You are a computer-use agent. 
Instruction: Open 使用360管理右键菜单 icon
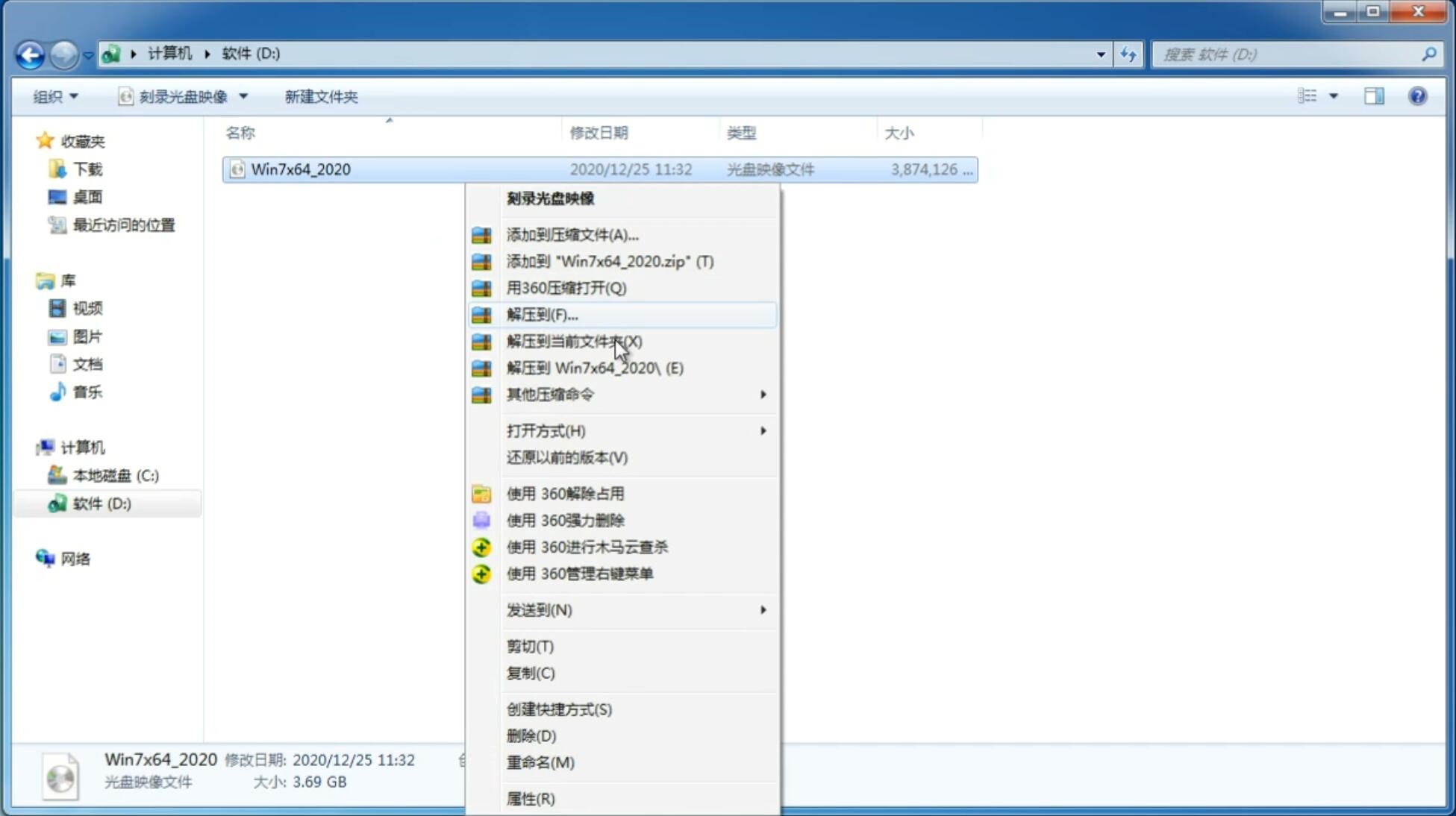pyautogui.click(x=480, y=573)
